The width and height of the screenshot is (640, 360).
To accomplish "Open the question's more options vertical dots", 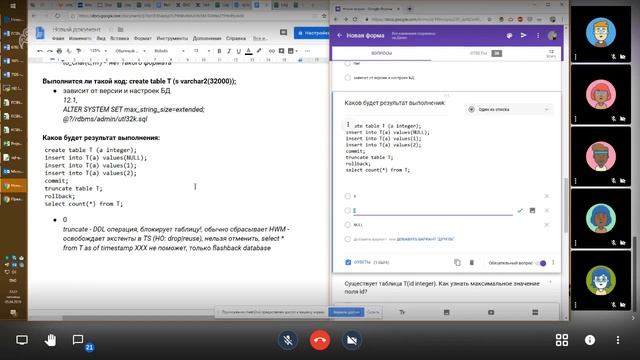I will click(553, 262).
